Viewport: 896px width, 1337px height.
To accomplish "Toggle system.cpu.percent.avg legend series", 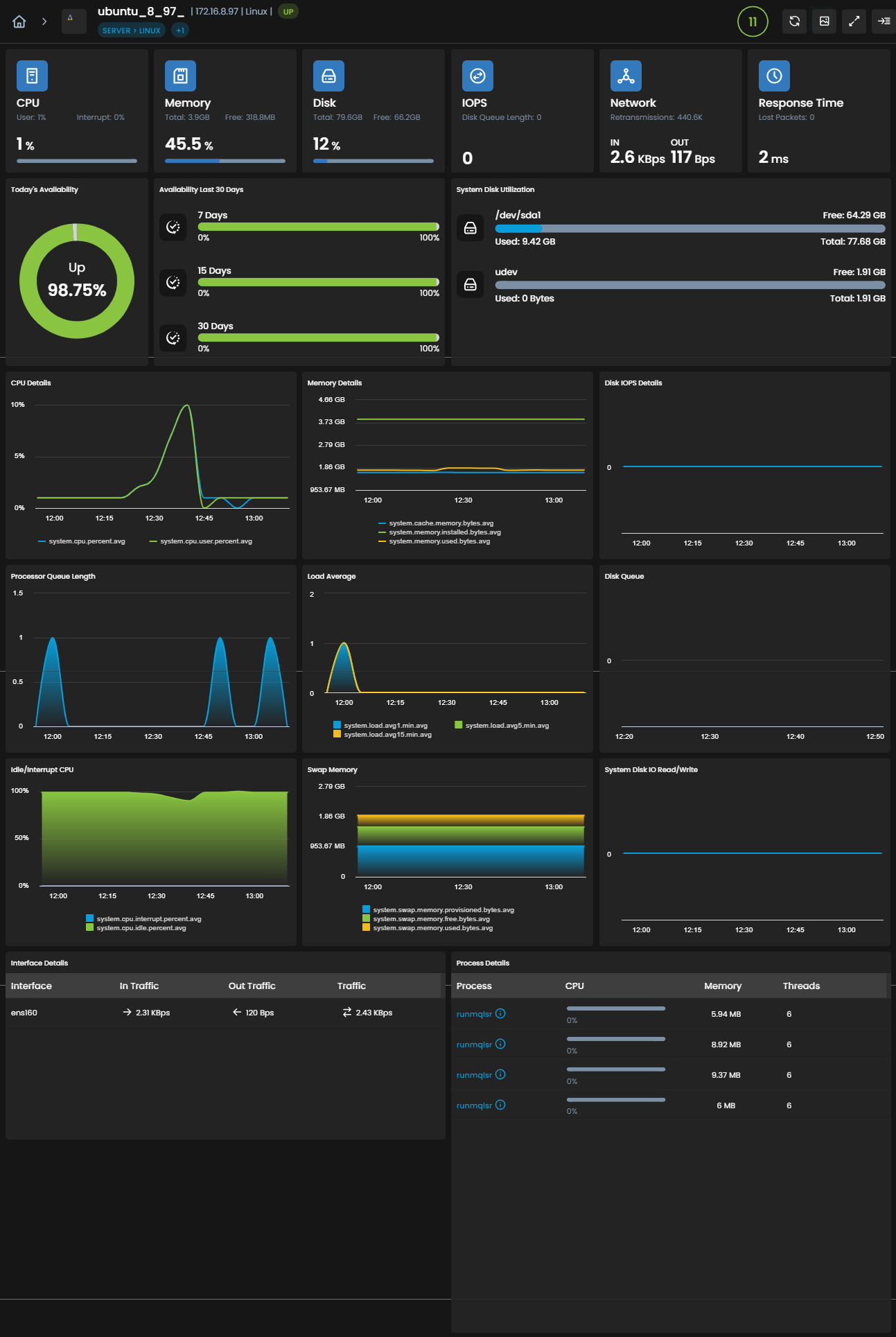I will pos(82,541).
